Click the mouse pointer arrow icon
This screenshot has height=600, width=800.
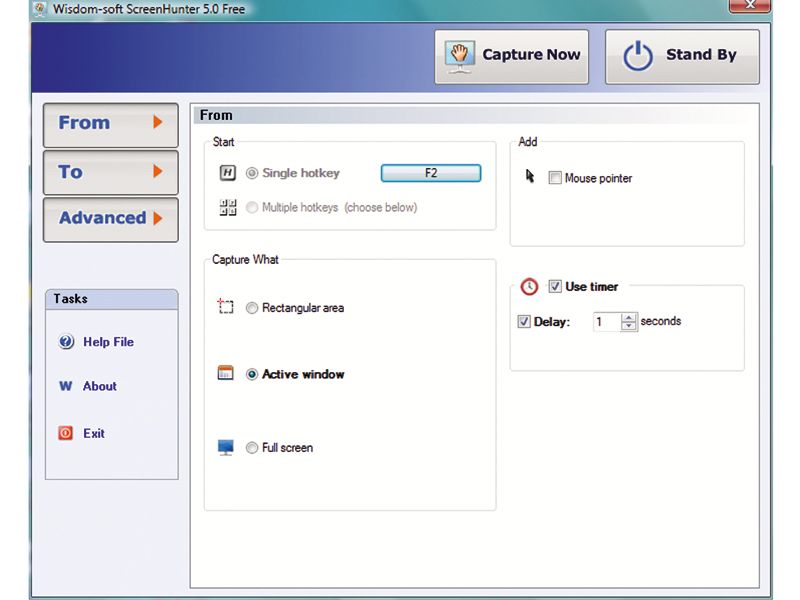(x=530, y=176)
